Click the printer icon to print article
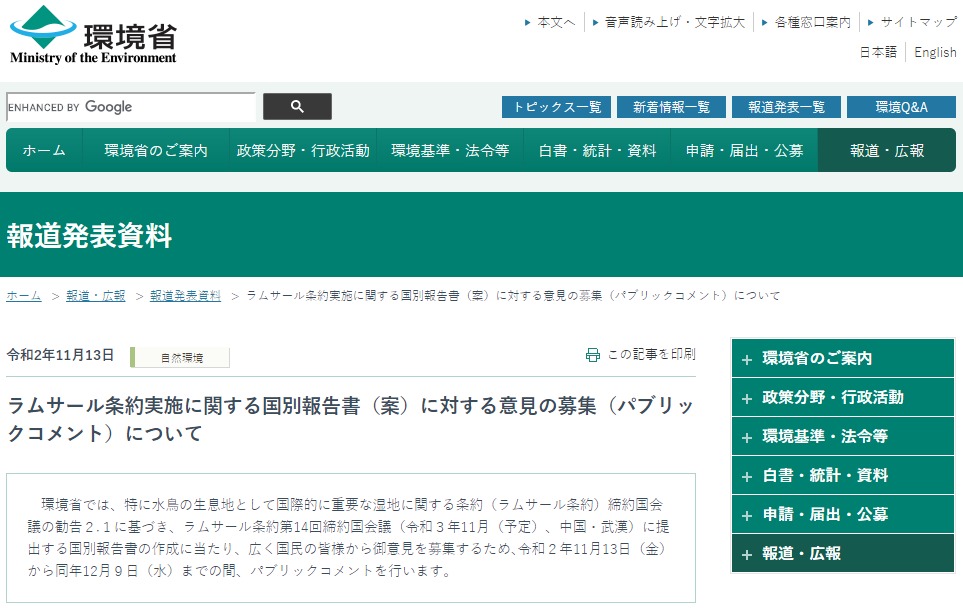The image size is (963, 608). pos(592,355)
